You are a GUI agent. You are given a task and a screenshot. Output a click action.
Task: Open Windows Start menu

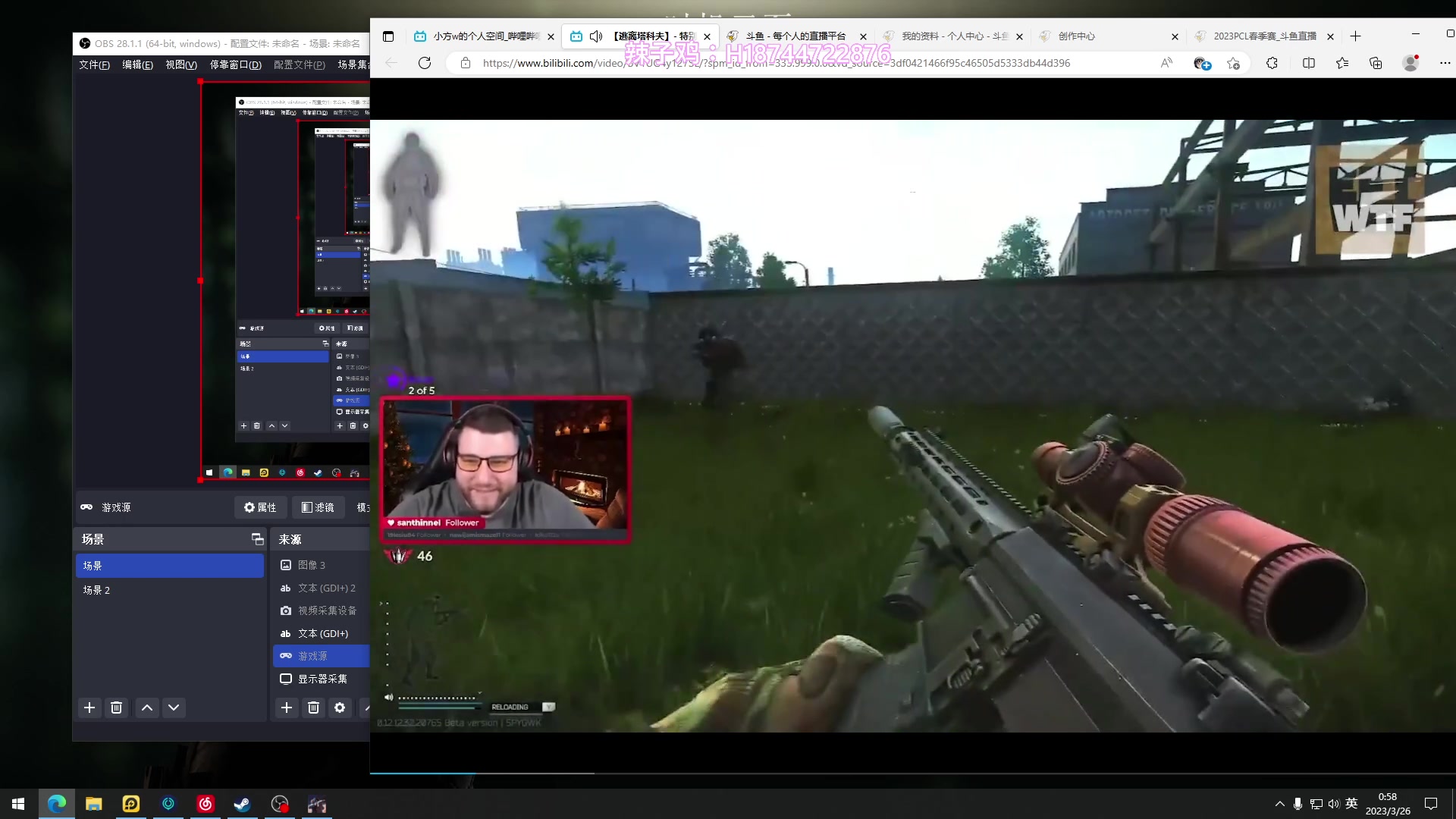click(18, 804)
